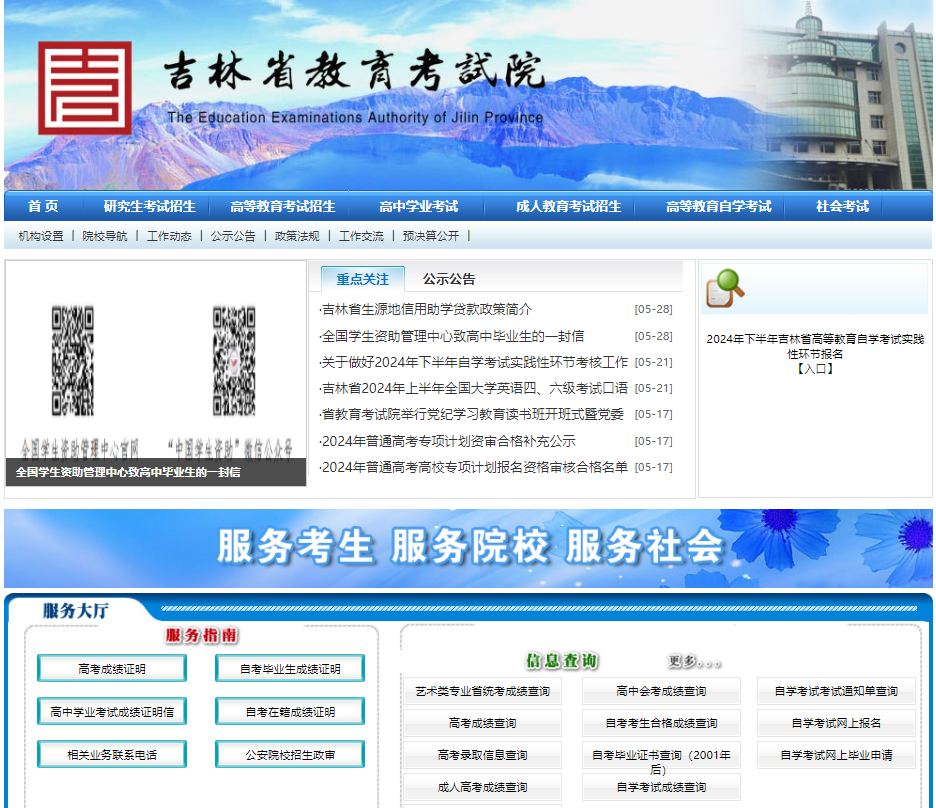Select 社会考试 in the navigation bar
936x808 pixels.
coord(842,207)
